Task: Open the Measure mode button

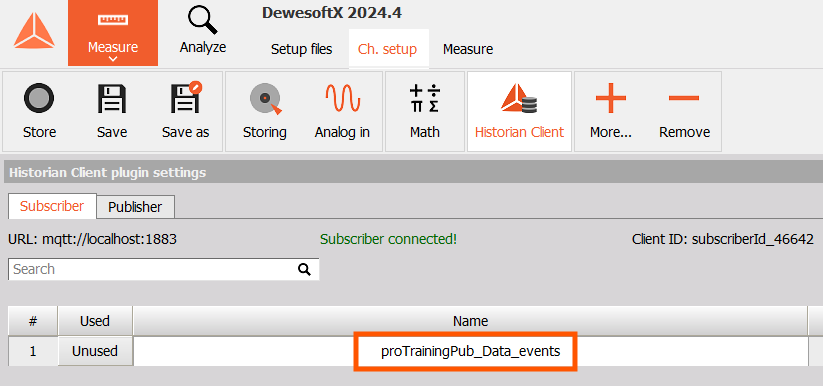Action: pyautogui.click(x=113, y=33)
